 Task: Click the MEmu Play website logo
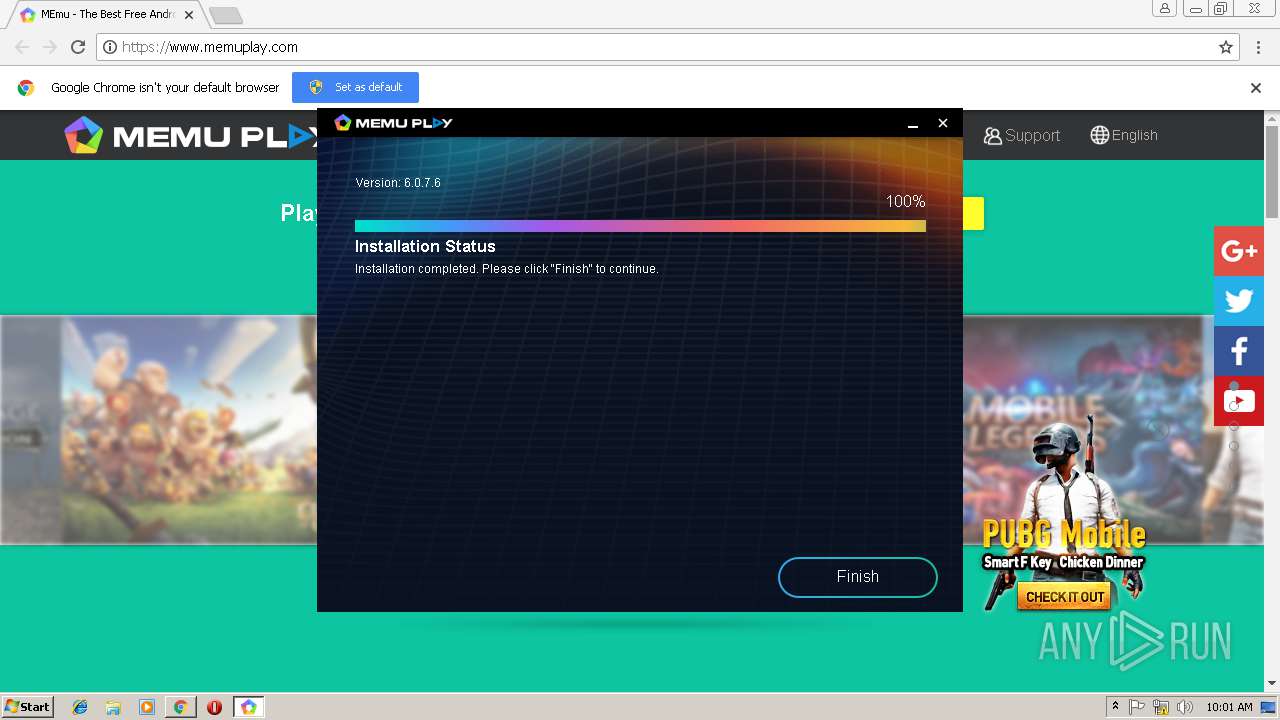190,135
